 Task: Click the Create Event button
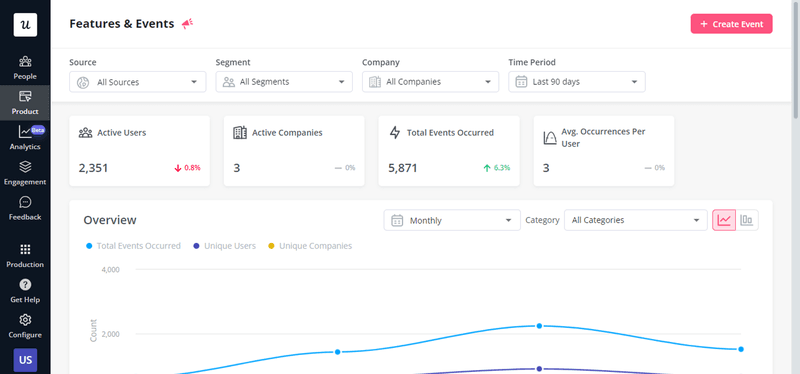click(x=732, y=24)
